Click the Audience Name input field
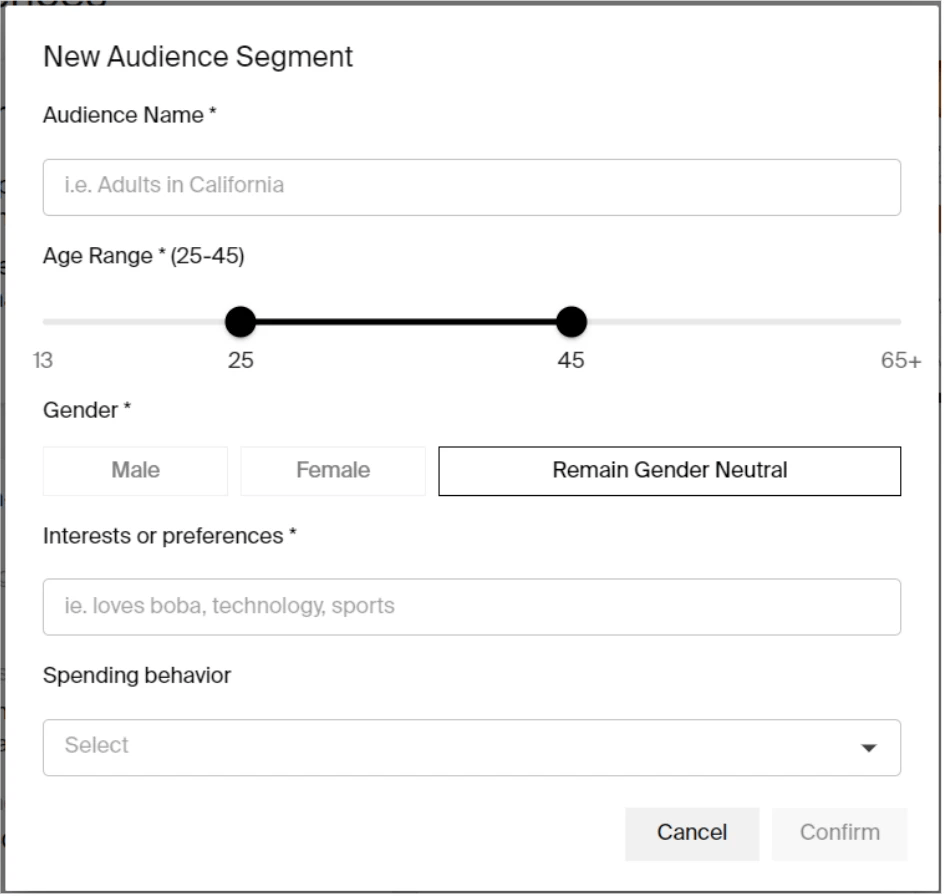The width and height of the screenshot is (944, 896). (x=471, y=186)
